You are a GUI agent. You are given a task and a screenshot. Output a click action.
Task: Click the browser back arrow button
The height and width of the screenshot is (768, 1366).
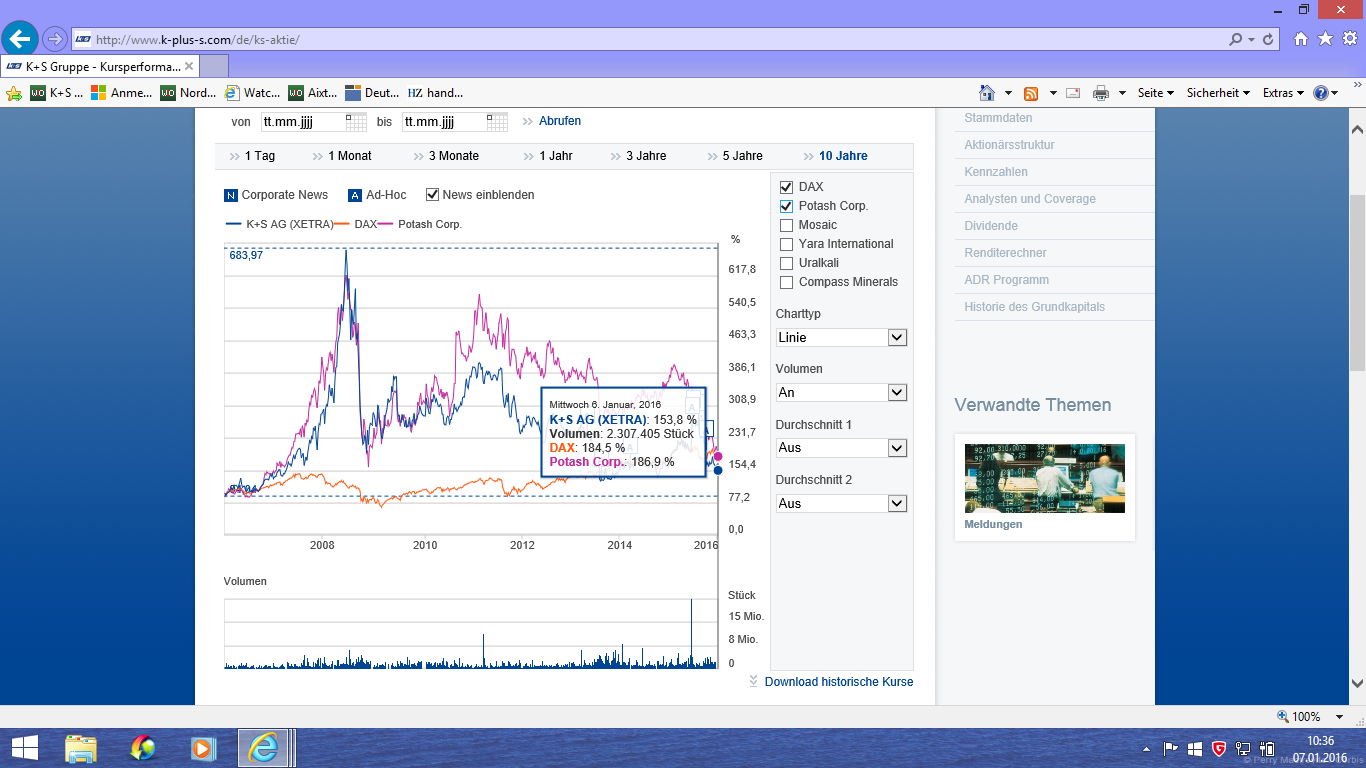point(20,39)
